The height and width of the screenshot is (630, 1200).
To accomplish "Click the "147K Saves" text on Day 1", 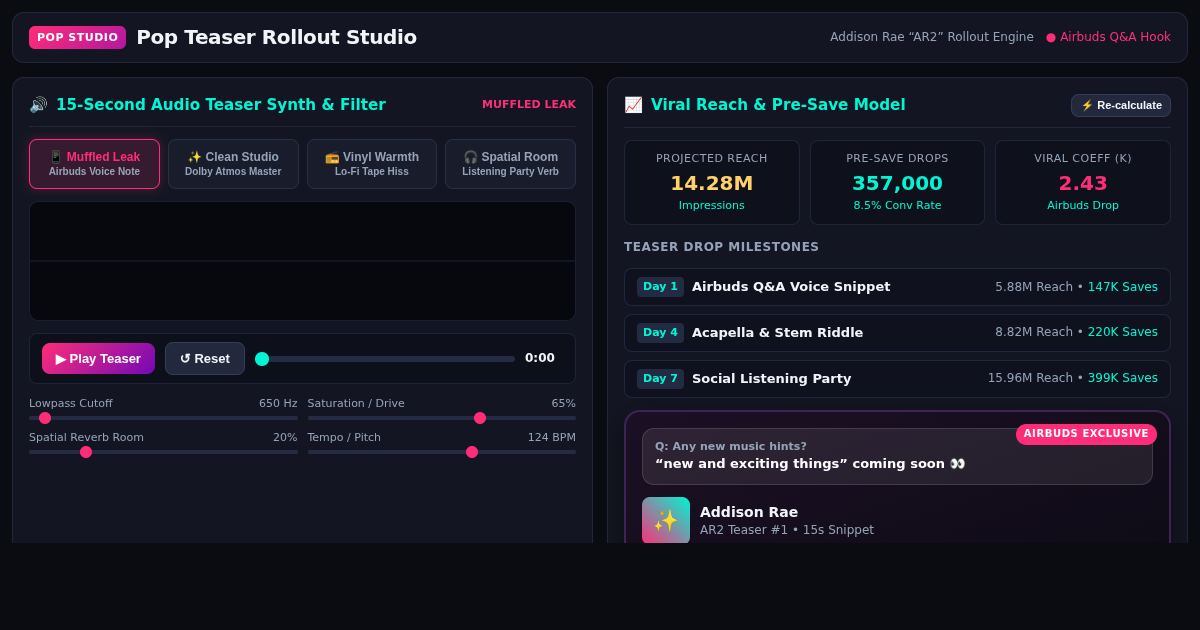I will pyautogui.click(x=1123, y=287).
